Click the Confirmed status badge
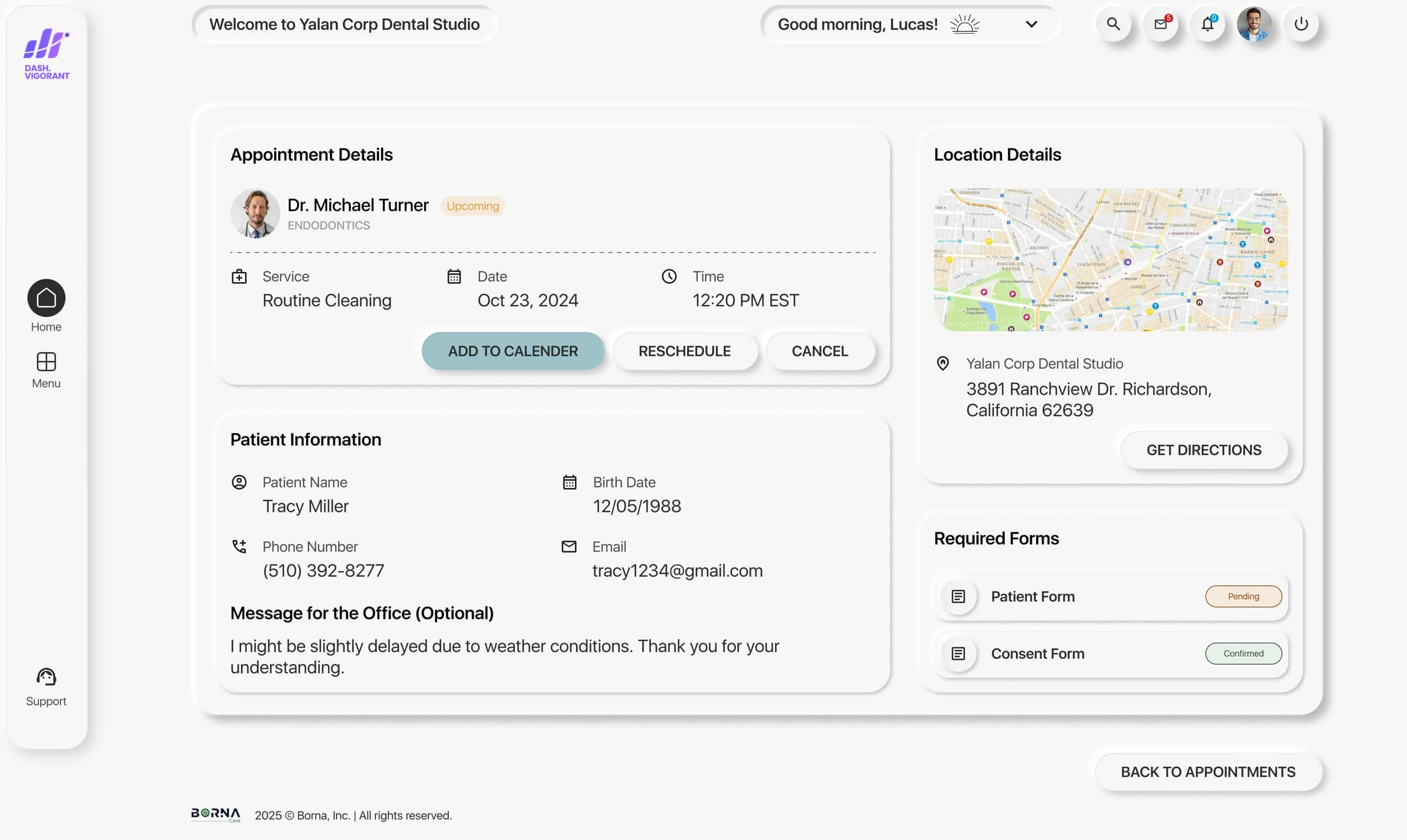Image resolution: width=1407 pixels, height=840 pixels. (1243, 653)
